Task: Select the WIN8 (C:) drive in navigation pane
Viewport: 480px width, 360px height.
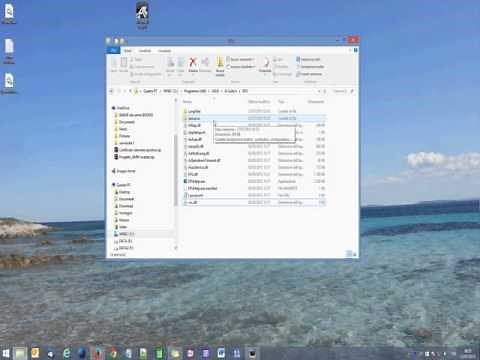Action: (x=126, y=234)
